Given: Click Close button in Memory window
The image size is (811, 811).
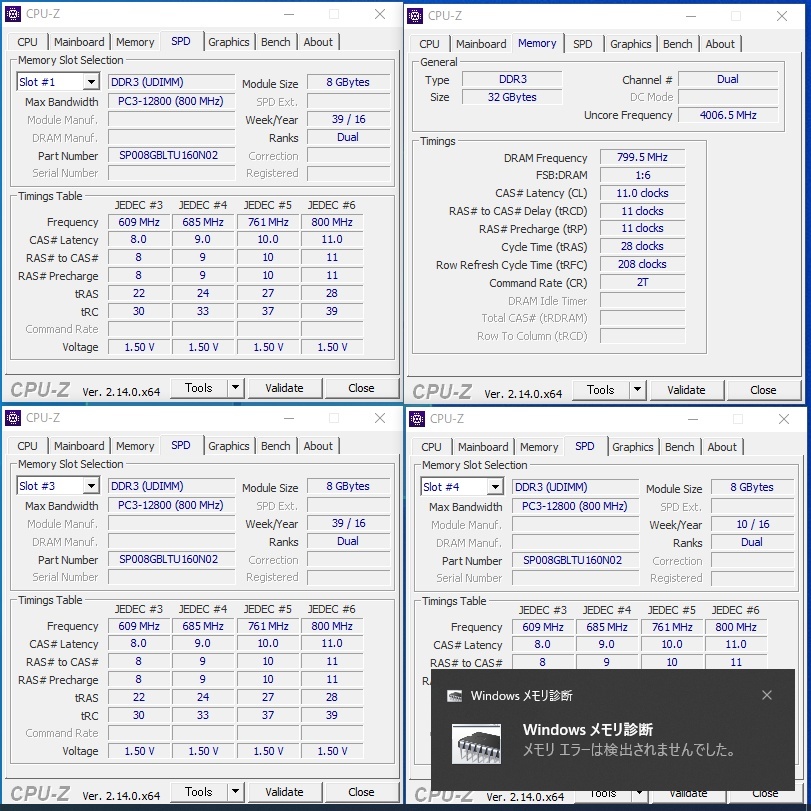Looking at the screenshot, I should coord(763,390).
